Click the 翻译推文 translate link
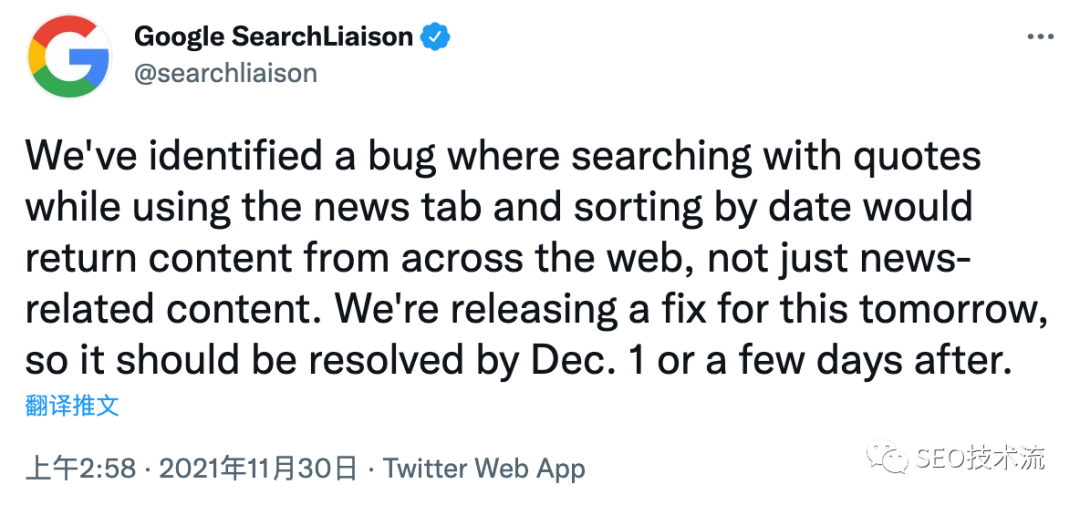Screen dimensions: 1080x505 (72, 405)
